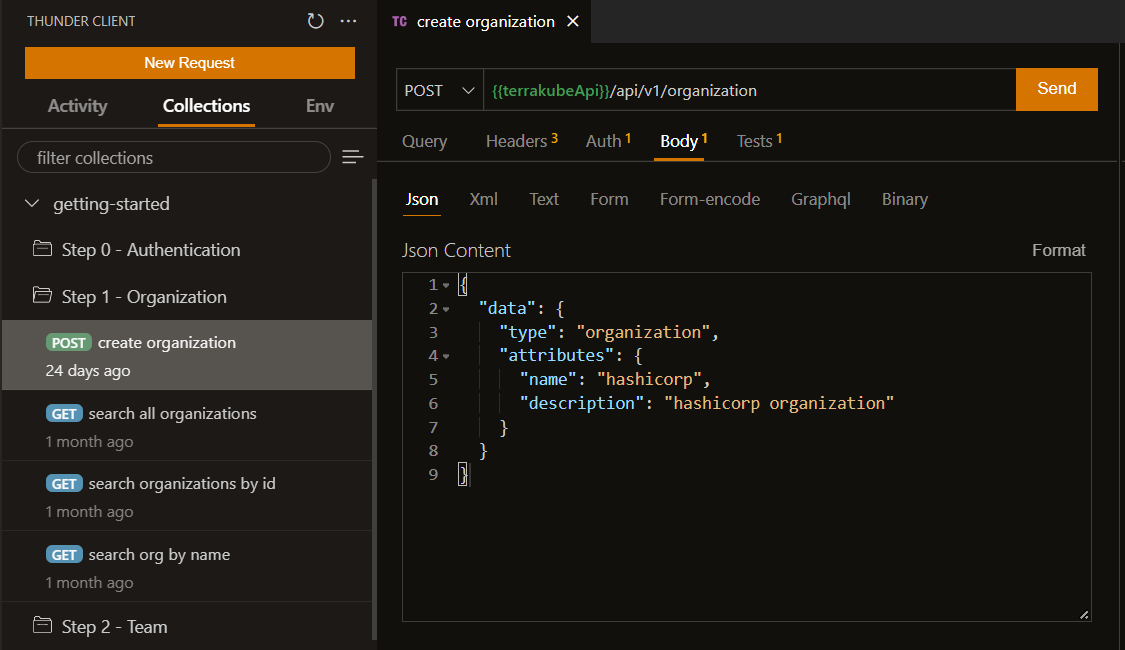Image resolution: width=1125 pixels, height=650 pixels.
Task: Click the Step 0 - Authentication folder icon
Action: (x=42, y=250)
